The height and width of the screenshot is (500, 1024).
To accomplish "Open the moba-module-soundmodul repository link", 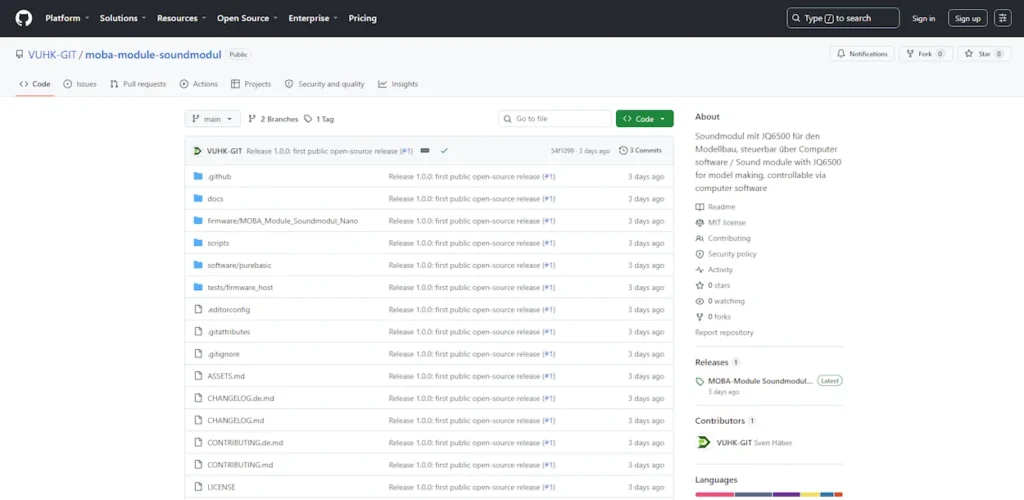I will coord(153,55).
